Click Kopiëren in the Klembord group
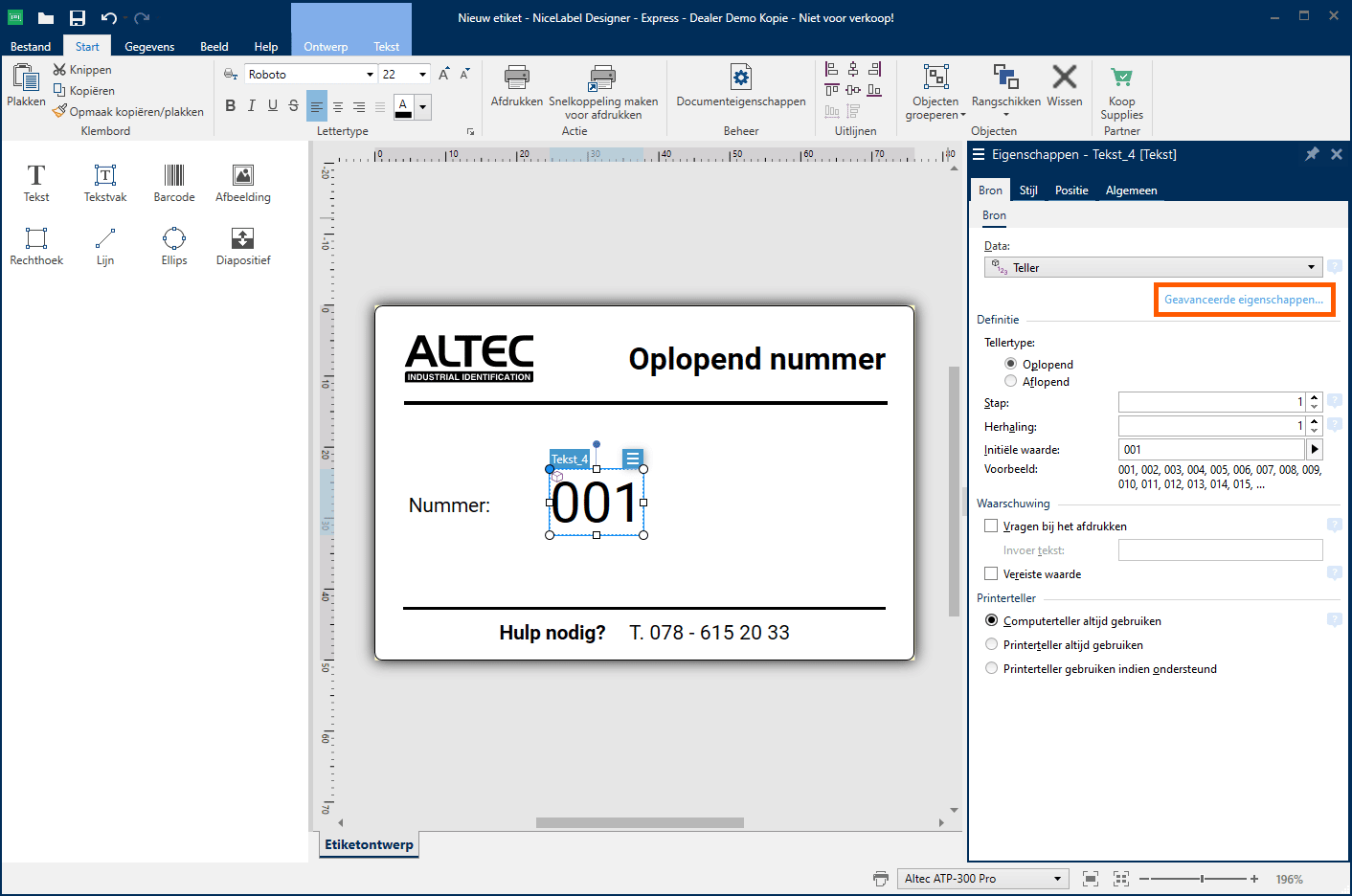This screenshot has width=1352, height=896. tap(83, 91)
